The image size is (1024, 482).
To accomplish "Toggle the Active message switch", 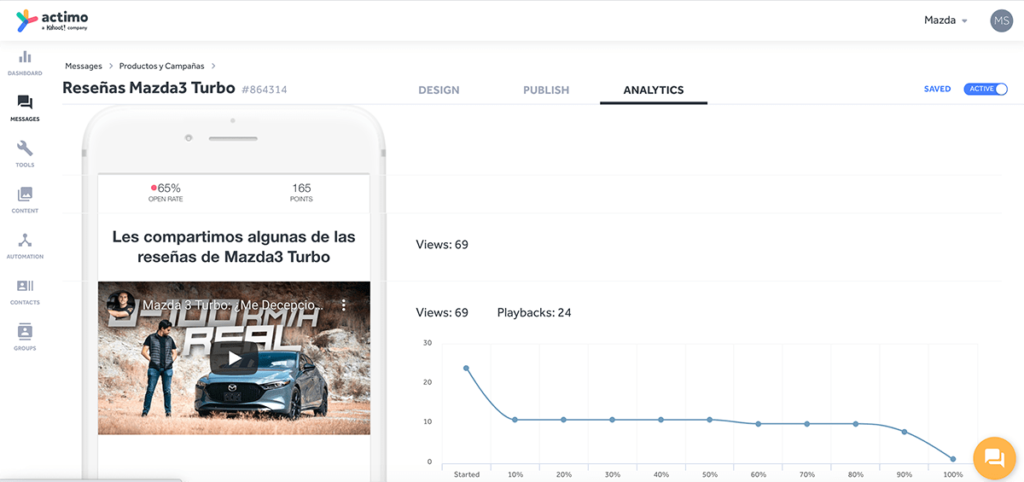I will 985,89.
